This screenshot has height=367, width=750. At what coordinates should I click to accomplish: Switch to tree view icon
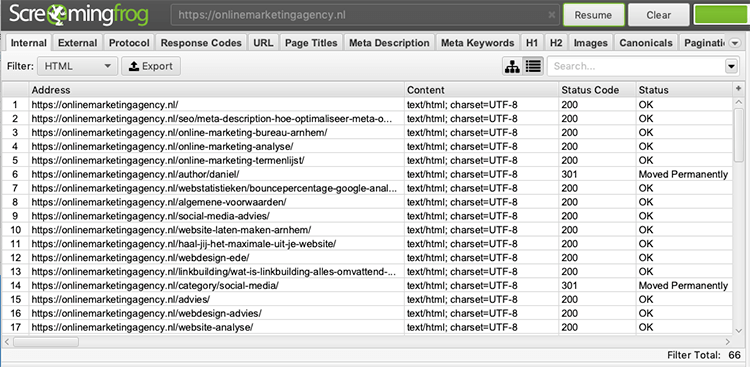(x=512, y=67)
